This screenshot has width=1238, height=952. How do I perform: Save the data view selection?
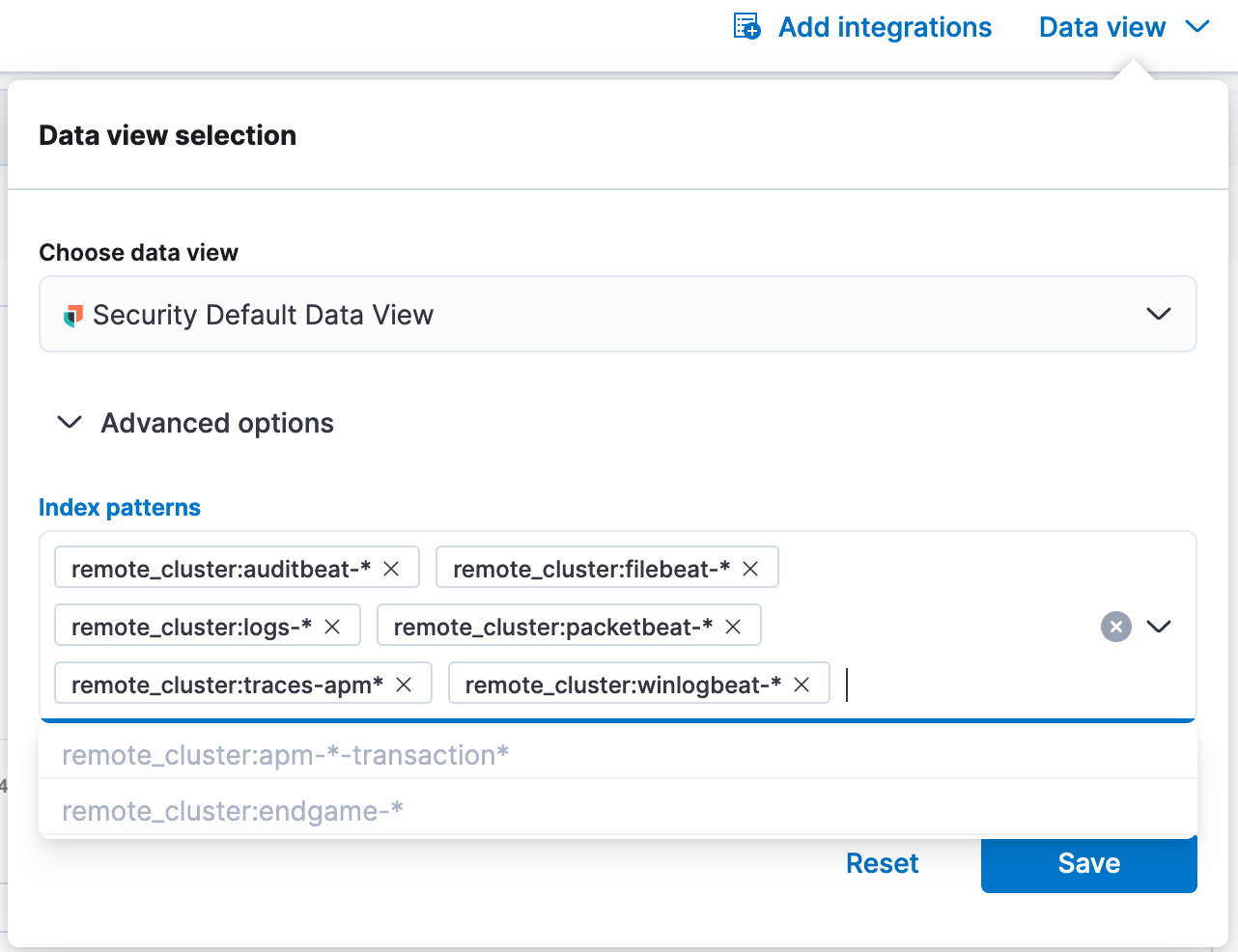coord(1088,863)
